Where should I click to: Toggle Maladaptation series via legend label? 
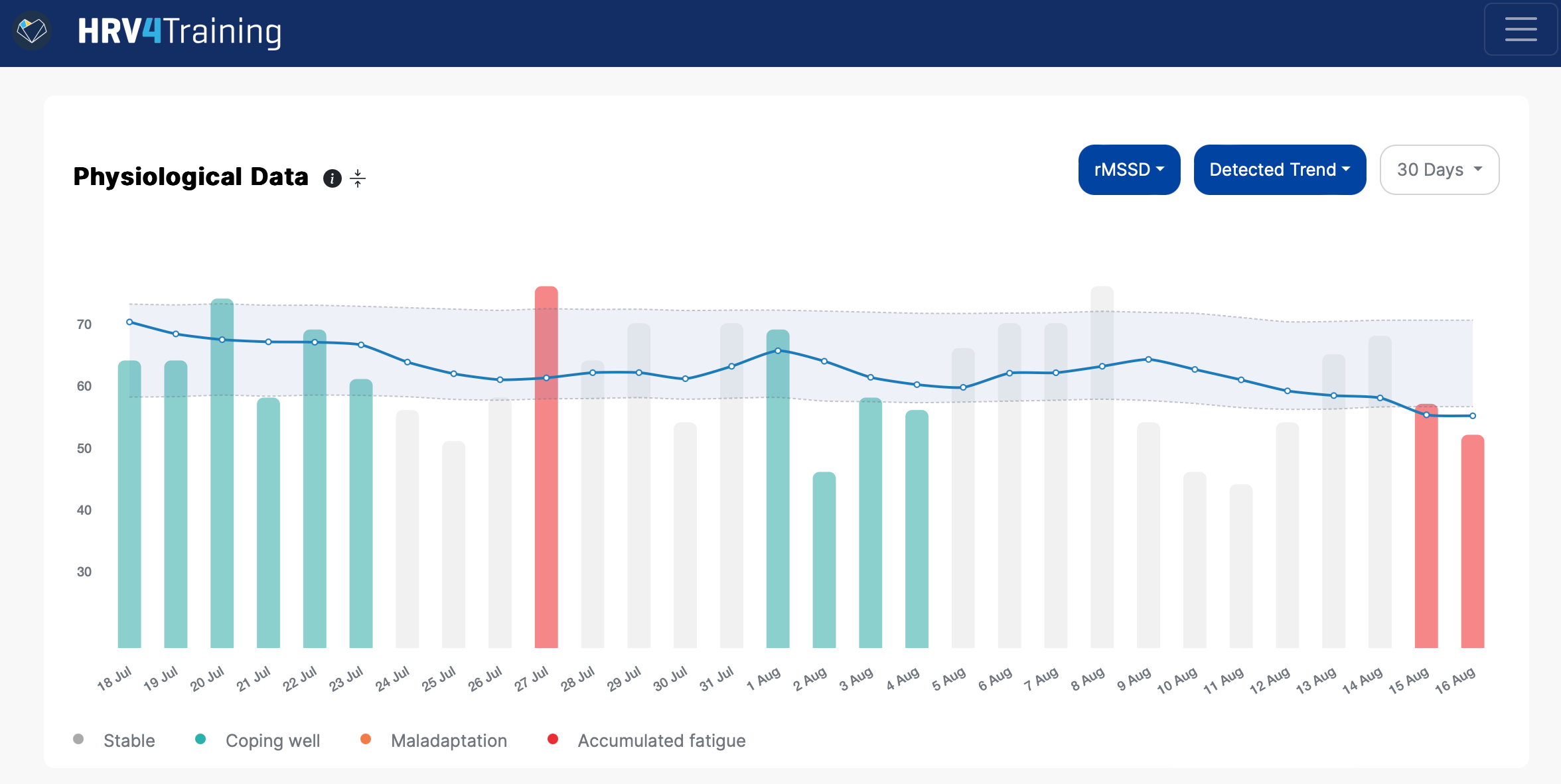click(449, 741)
